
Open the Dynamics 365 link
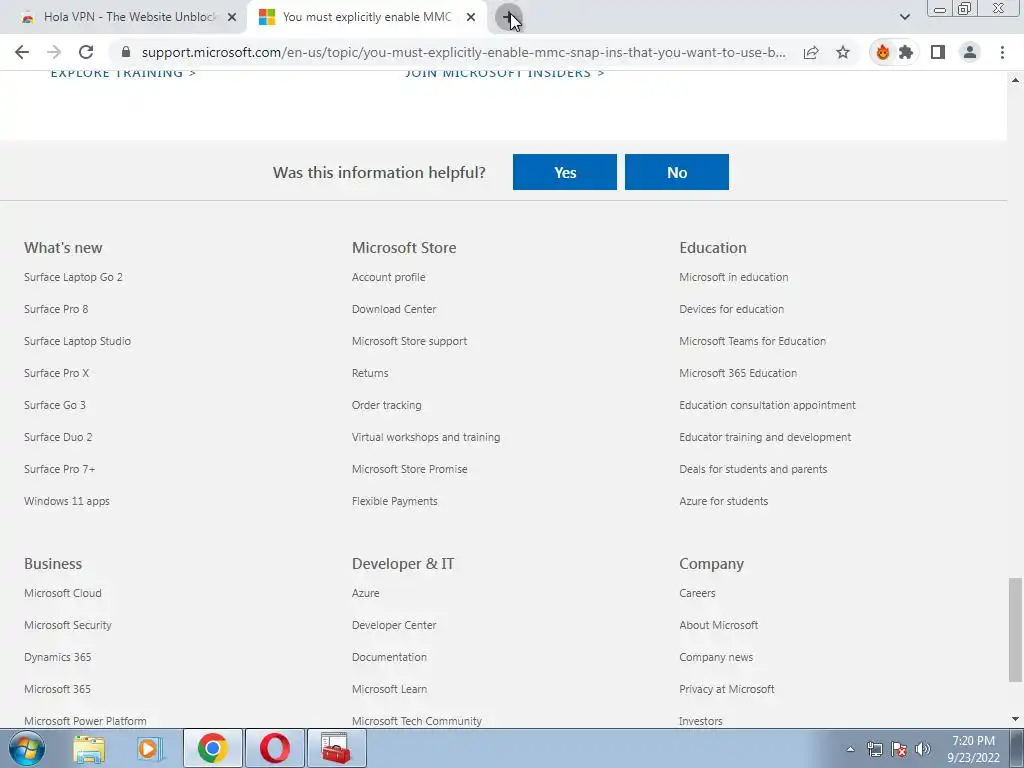pos(57,657)
